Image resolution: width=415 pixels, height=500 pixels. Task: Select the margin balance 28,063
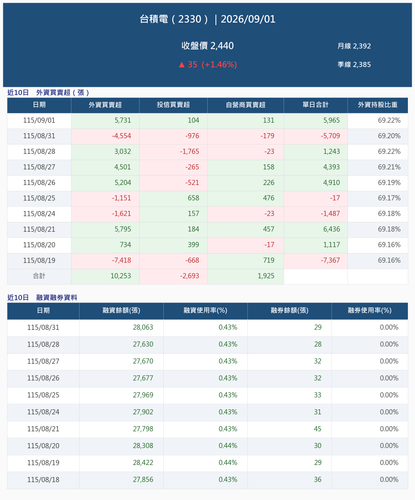143,327
